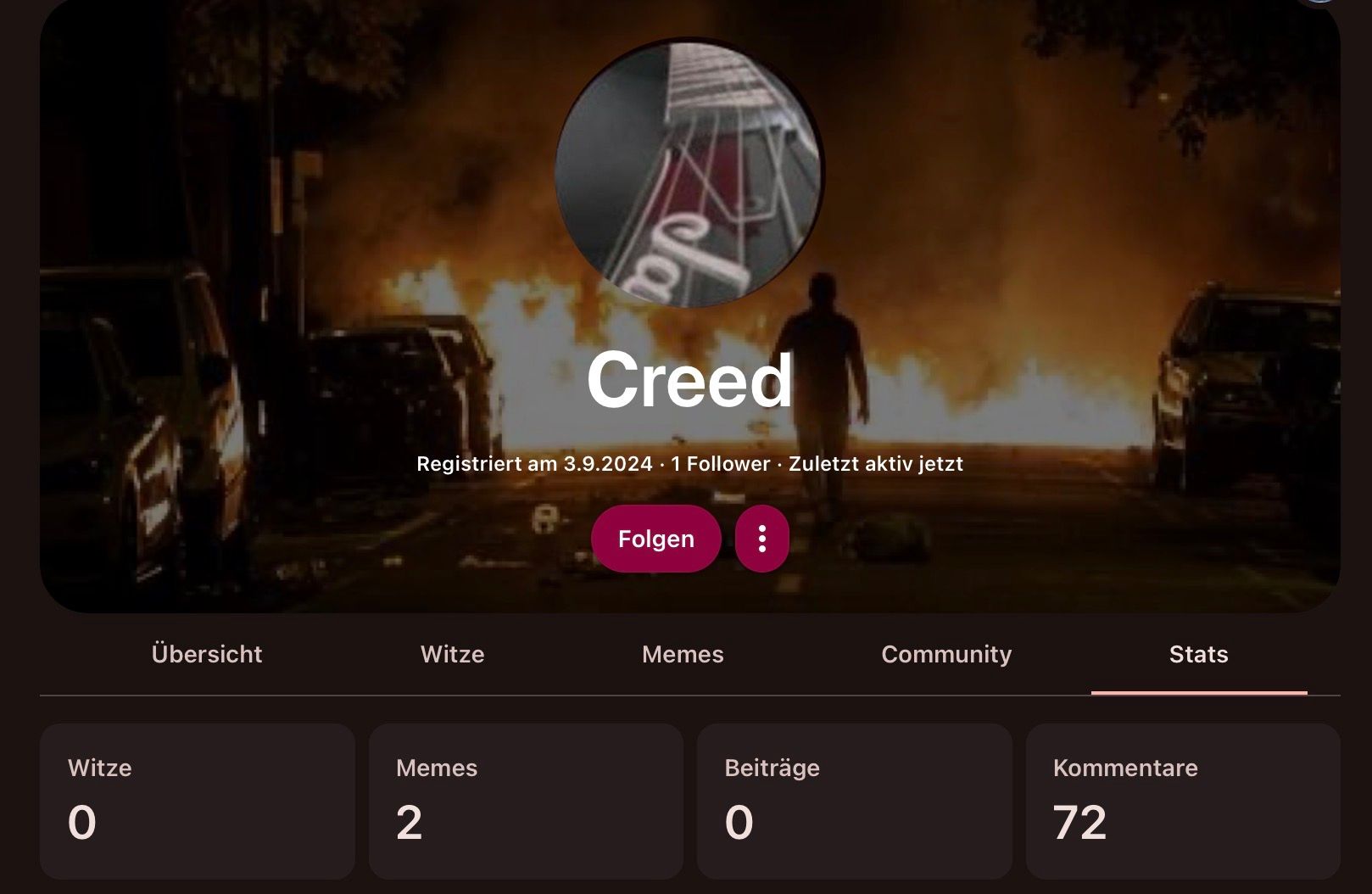This screenshot has width=1372, height=894.
Task: Select the Stats tab
Action: [1198, 654]
